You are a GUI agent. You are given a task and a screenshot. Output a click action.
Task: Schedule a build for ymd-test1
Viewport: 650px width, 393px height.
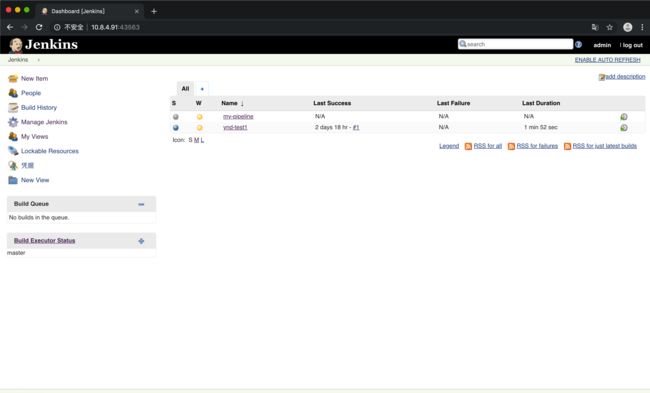[623, 128]
